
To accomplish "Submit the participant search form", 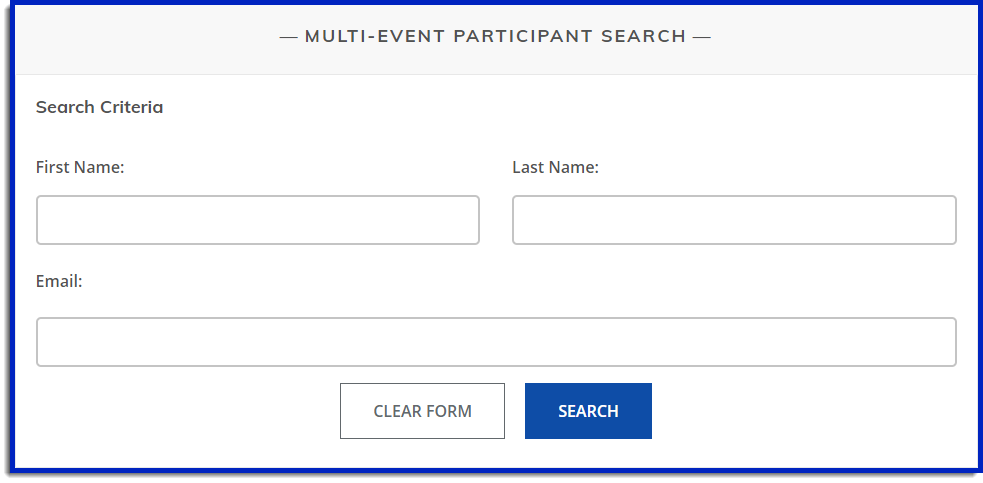I will point(588,411).
